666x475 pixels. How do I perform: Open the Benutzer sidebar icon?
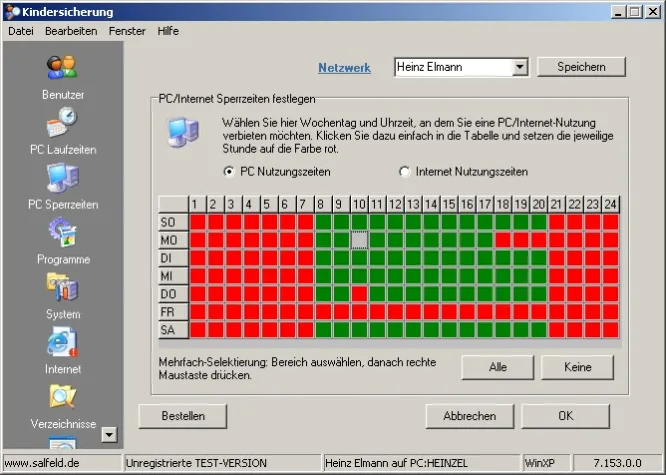point(63,67)
